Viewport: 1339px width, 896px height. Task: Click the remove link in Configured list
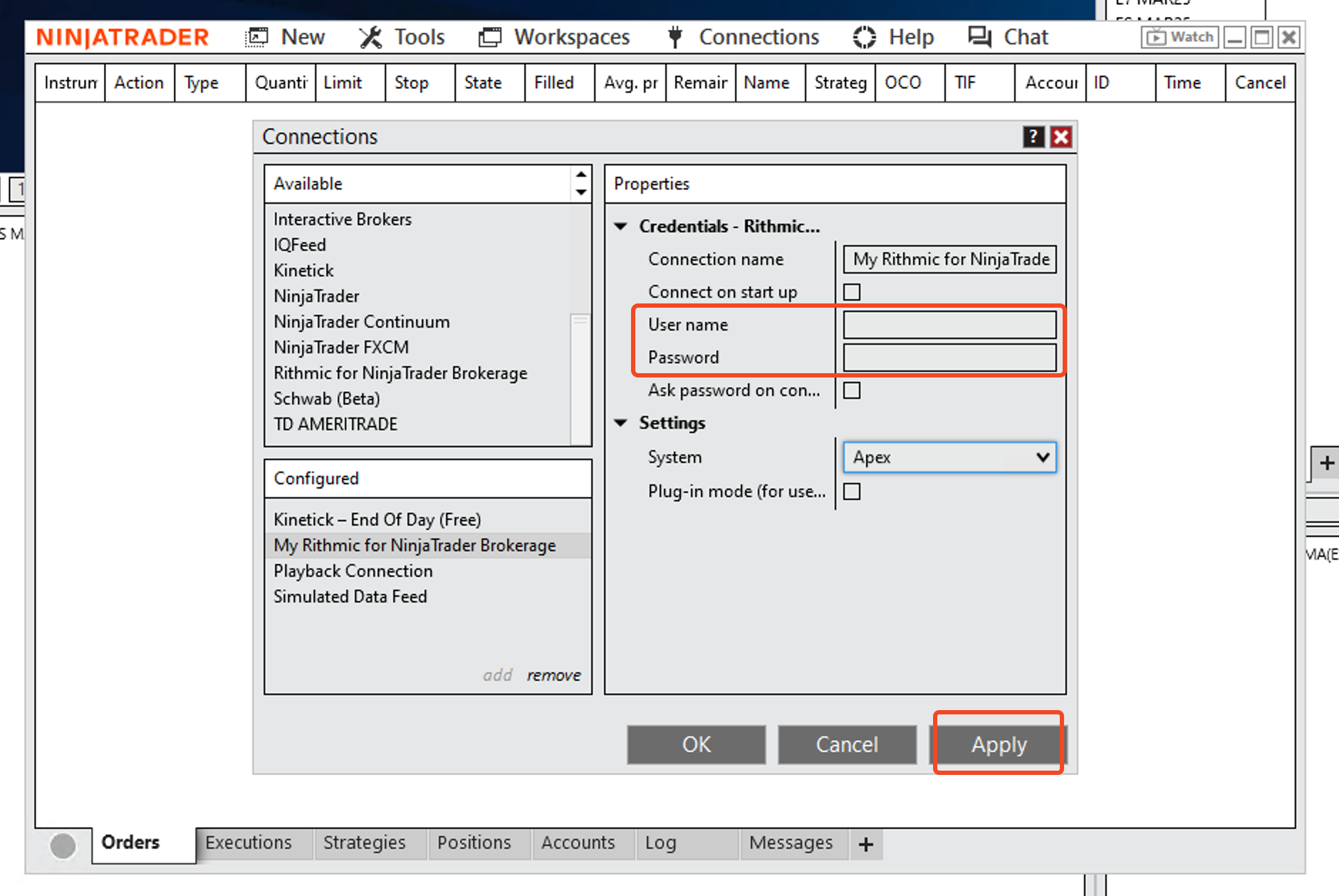click(x=553, y=675)
